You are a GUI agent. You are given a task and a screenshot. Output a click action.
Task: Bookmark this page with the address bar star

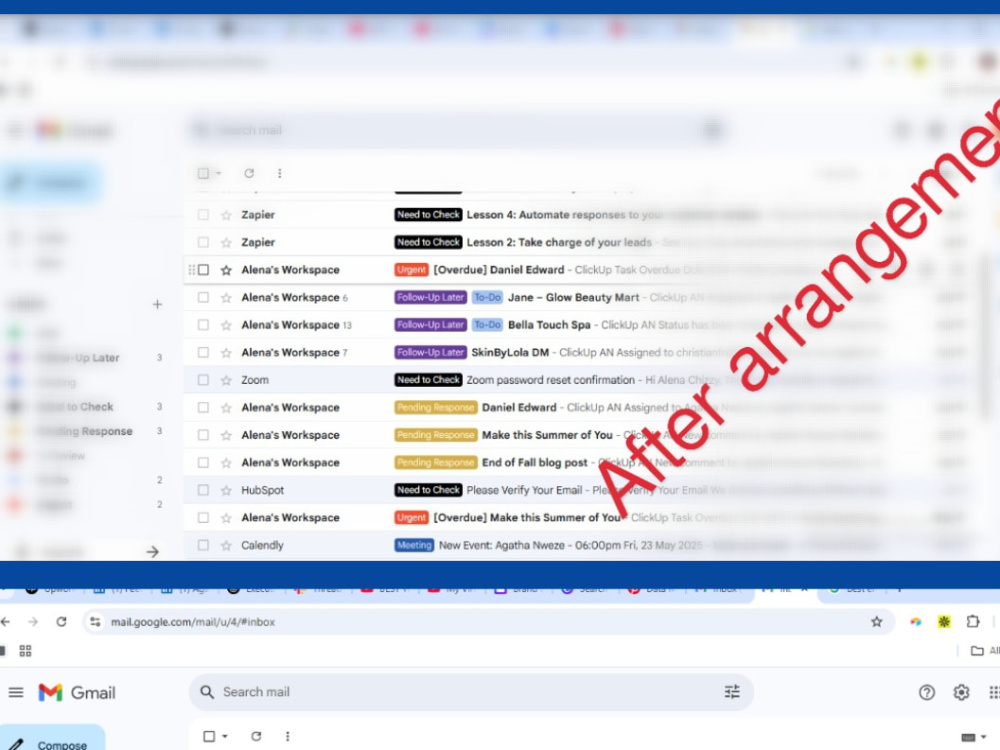pyautogui.click(x=876, y=621)
